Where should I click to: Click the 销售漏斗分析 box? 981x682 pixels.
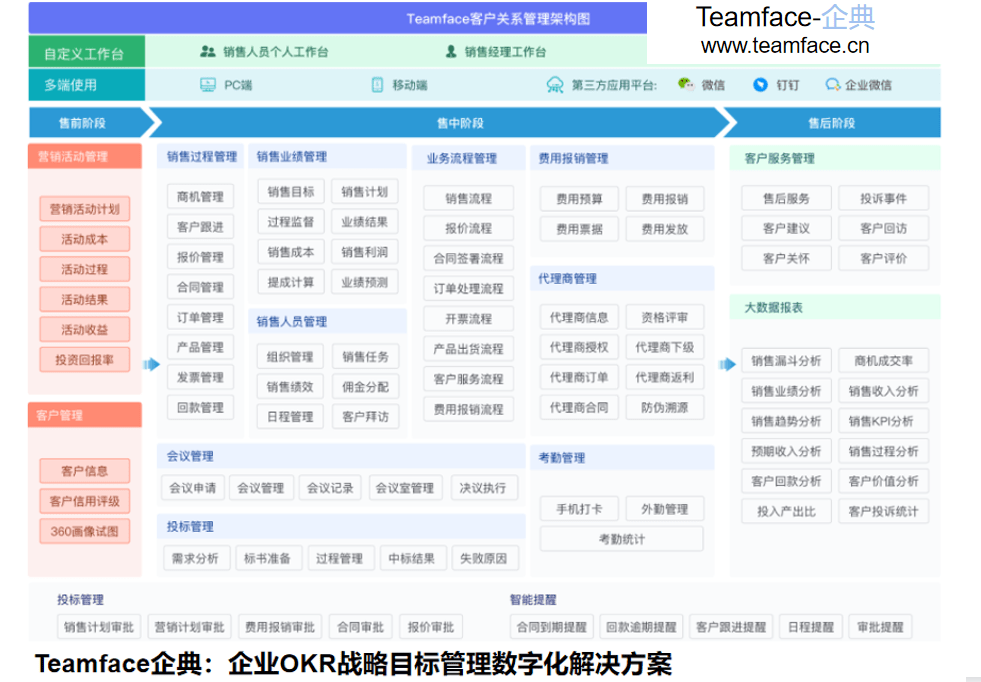coord(786,361)
